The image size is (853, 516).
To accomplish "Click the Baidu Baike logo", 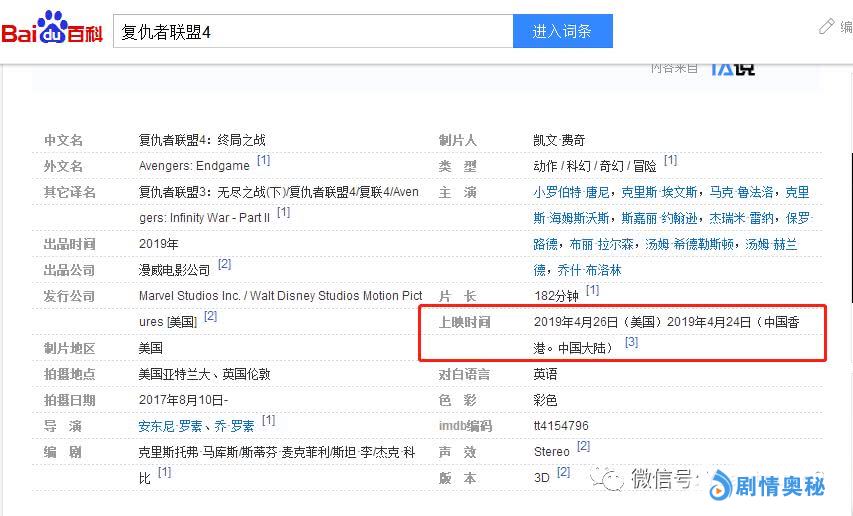I will (x=52, y=30).
